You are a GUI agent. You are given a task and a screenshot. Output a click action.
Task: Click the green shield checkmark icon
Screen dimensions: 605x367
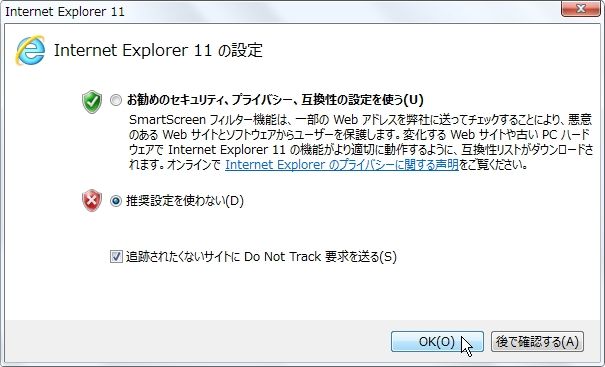point(92,102)
